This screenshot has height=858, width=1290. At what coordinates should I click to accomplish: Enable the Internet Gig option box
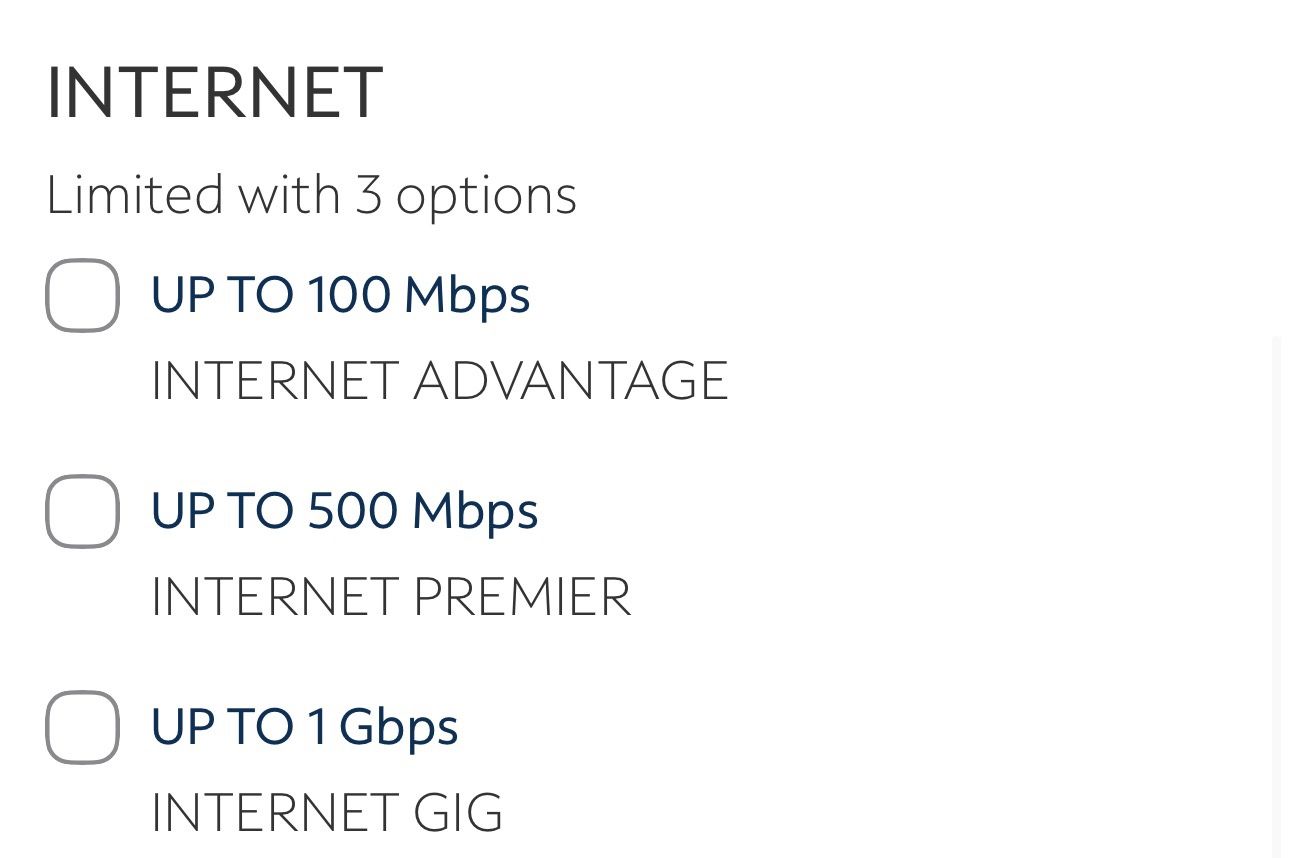coord(82,727)
